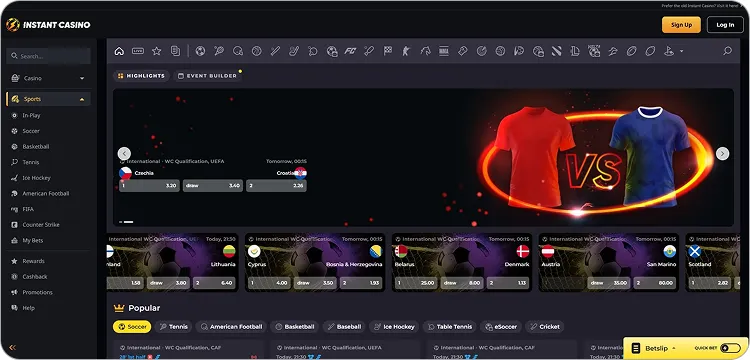Select checkered racing flag icon in toolbar
Viewport: 750px width, 360px height.
point(388,51)
